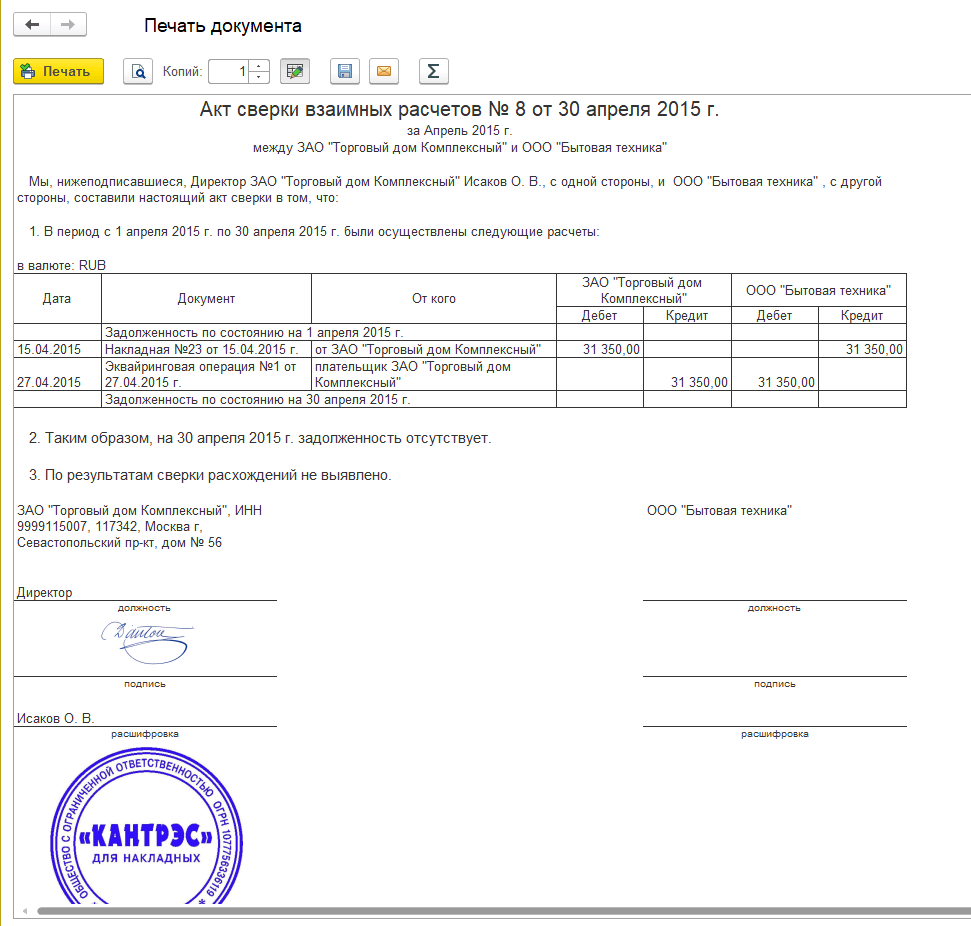Click the yellow Печать button
This screenshot has width=971, height=926.
click(x=58, y=71)
